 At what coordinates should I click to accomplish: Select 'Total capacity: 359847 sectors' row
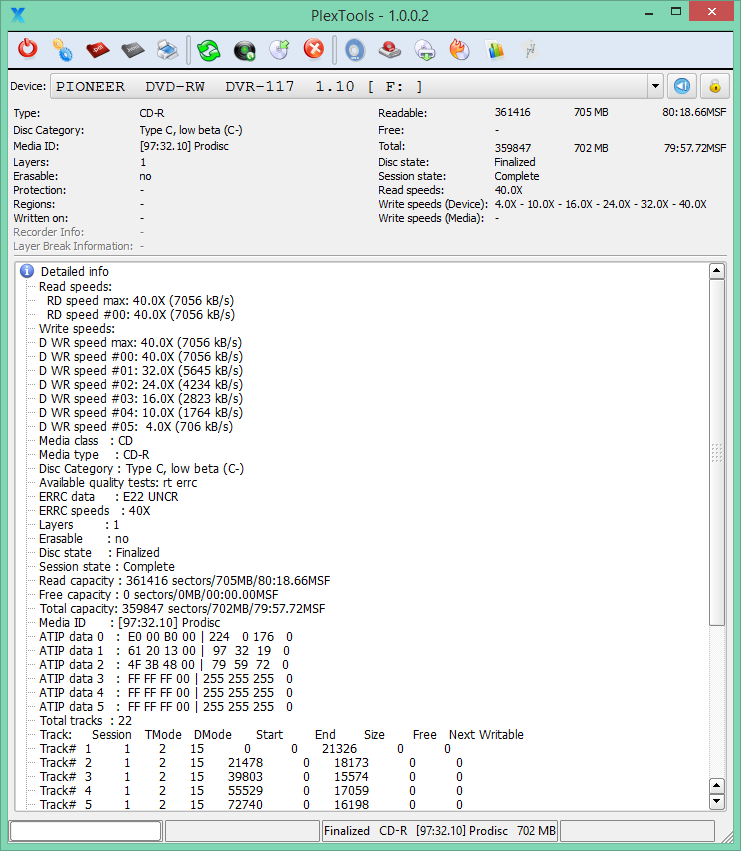click(182, 609)
